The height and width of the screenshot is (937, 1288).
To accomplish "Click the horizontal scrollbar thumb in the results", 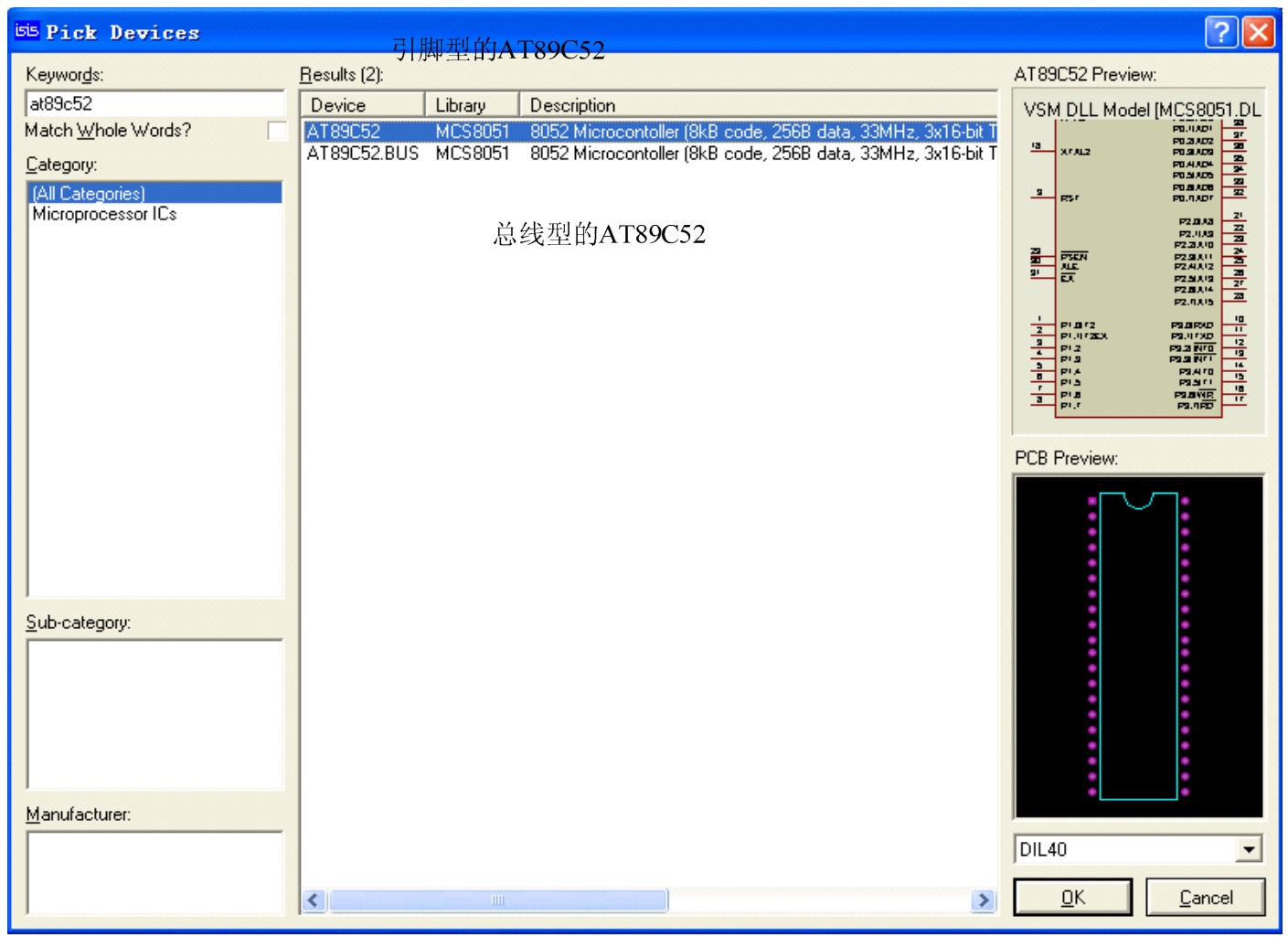I will [498, 900].
